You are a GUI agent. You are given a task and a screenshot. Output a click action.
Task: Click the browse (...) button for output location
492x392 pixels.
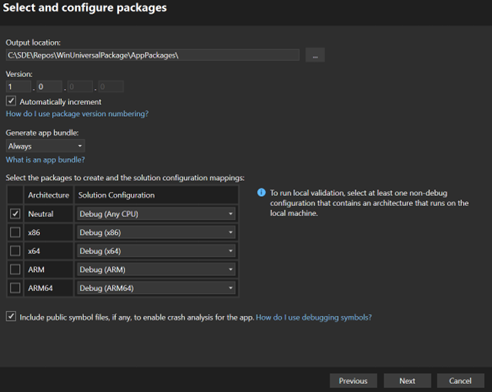point(315,55)
